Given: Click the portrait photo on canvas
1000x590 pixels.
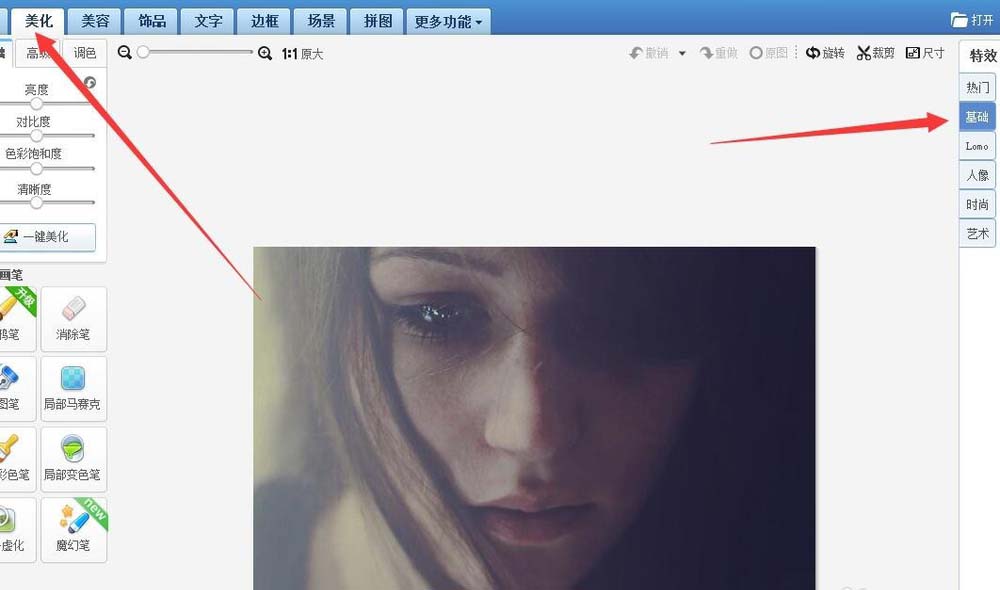Looking at the screenshot, I should 534,418.
